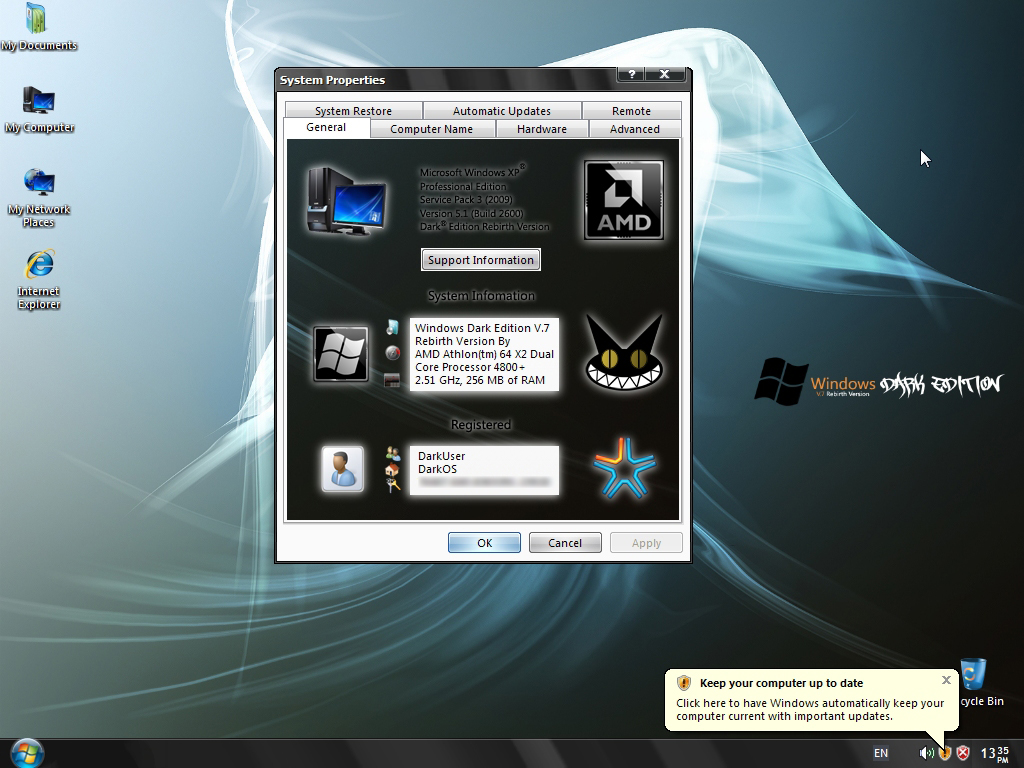The image size is (1024, 768).
Task: Click the Windows Update shield tray icon
Action: pyautogui.click(x=944, y=753)
